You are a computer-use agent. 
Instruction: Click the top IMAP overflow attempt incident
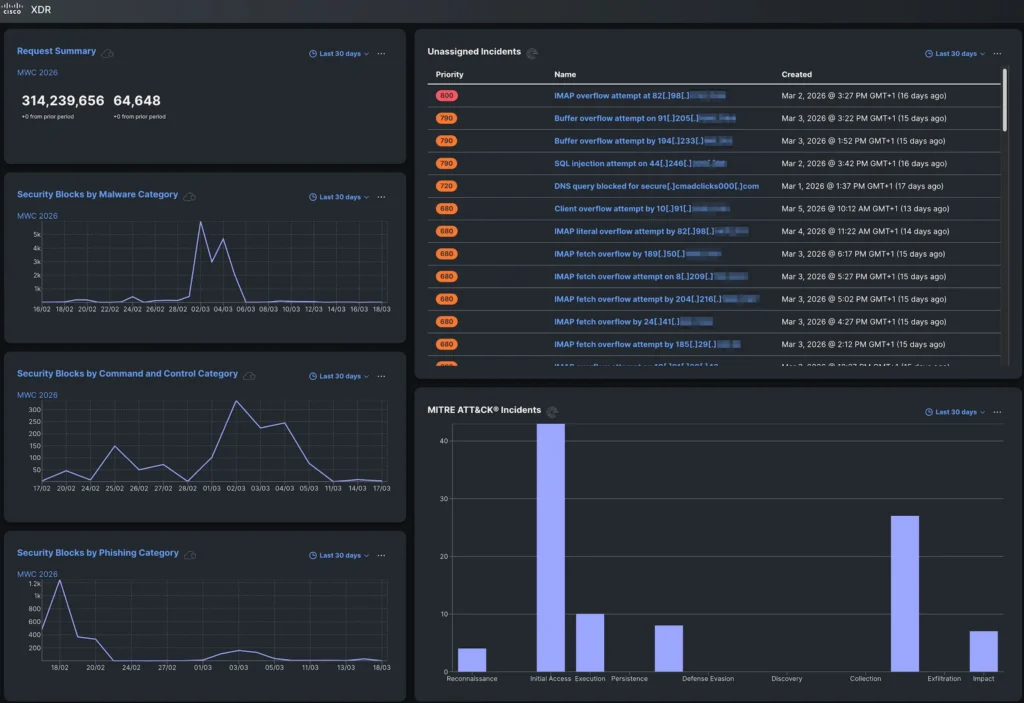click(640, 95)
